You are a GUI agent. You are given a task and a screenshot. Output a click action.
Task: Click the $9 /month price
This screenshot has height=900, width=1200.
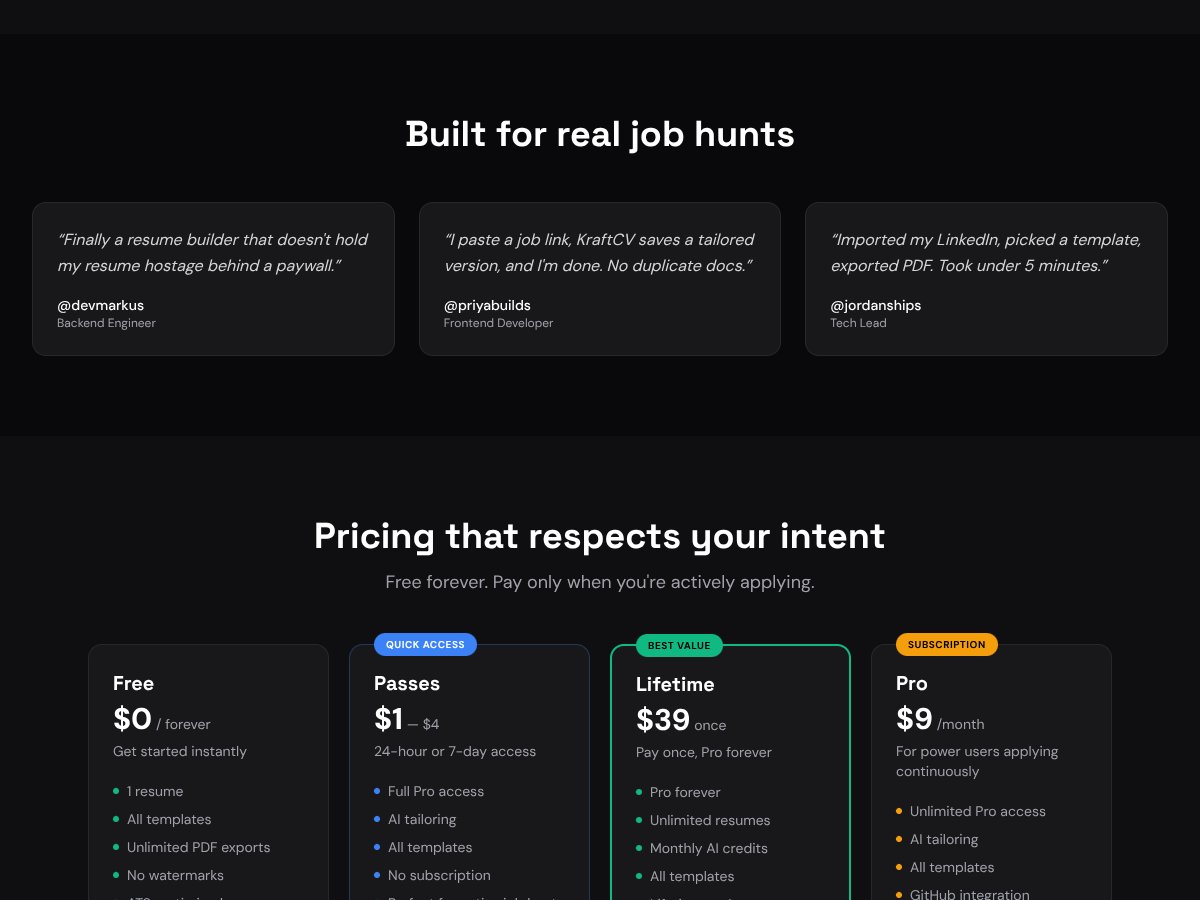click(x=939, y=720)
